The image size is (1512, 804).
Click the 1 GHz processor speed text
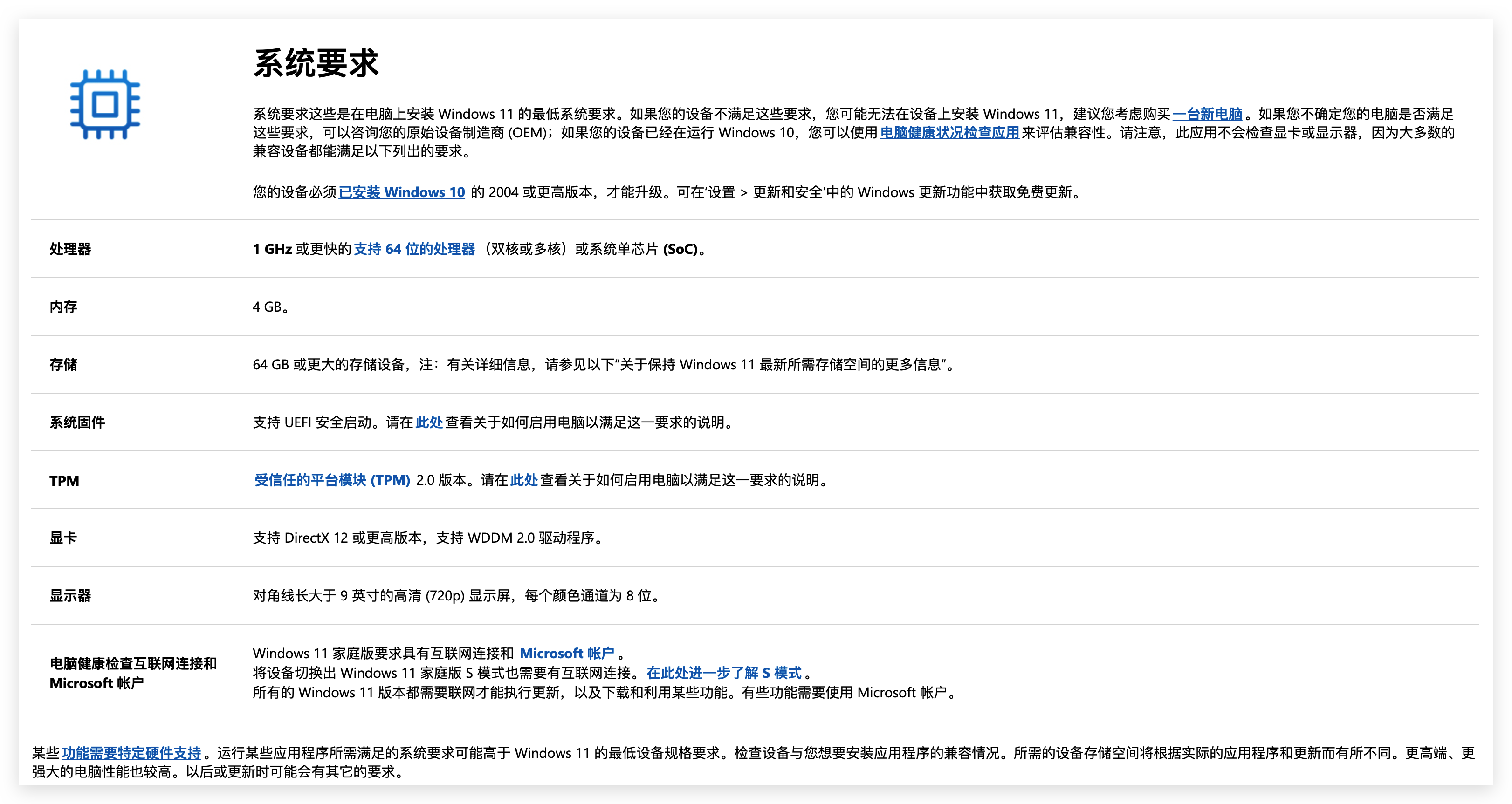[272, 249]
